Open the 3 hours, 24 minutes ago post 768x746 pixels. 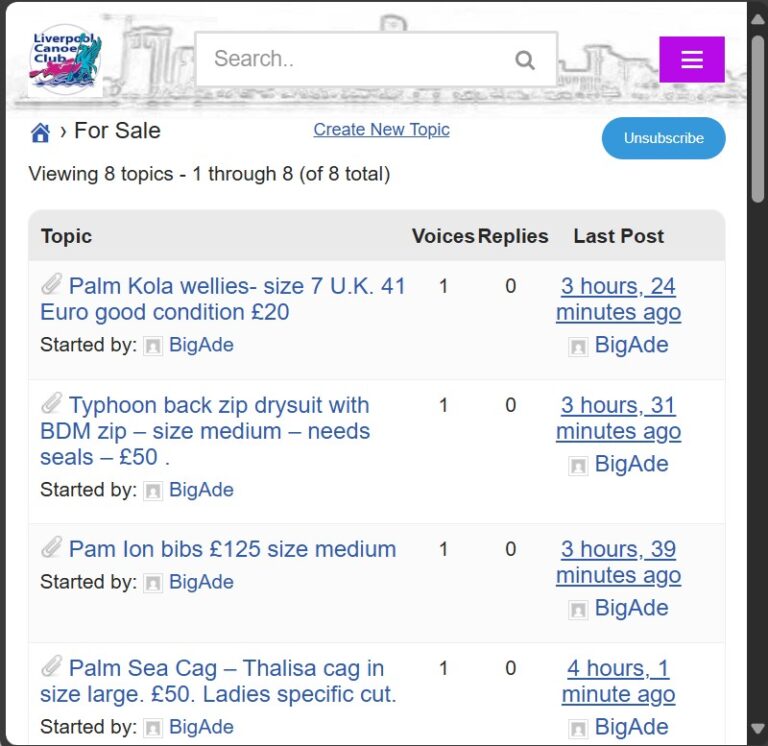(618, 299)
